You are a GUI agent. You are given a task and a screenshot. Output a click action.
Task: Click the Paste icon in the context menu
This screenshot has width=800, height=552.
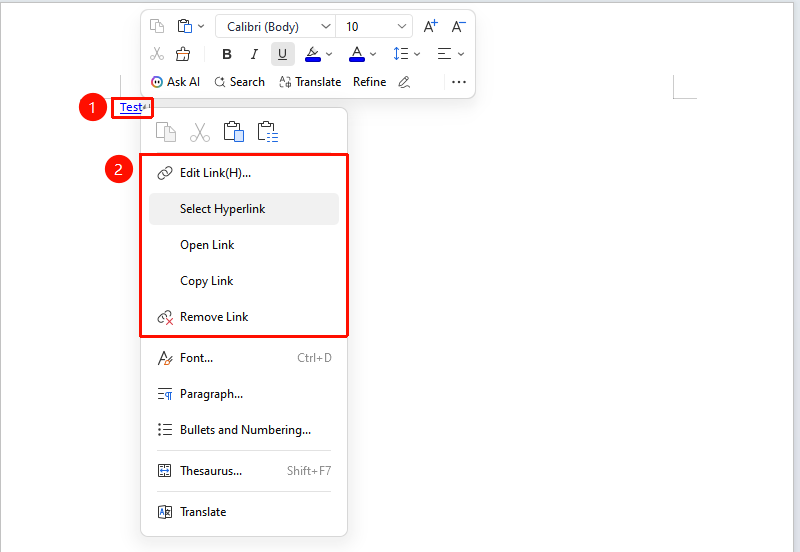(234, 132)
